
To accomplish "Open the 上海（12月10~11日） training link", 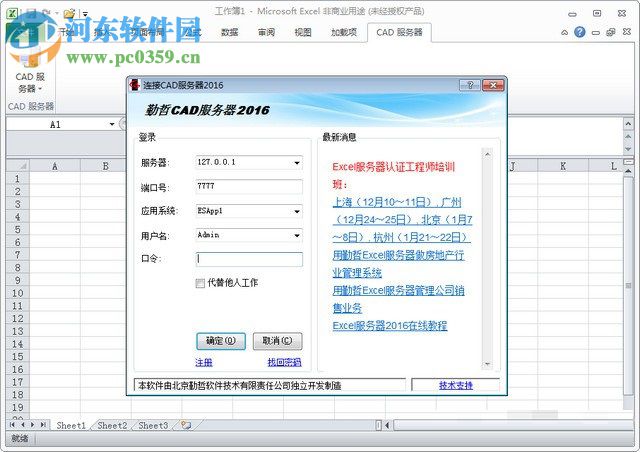I will [x=385, y=202].
